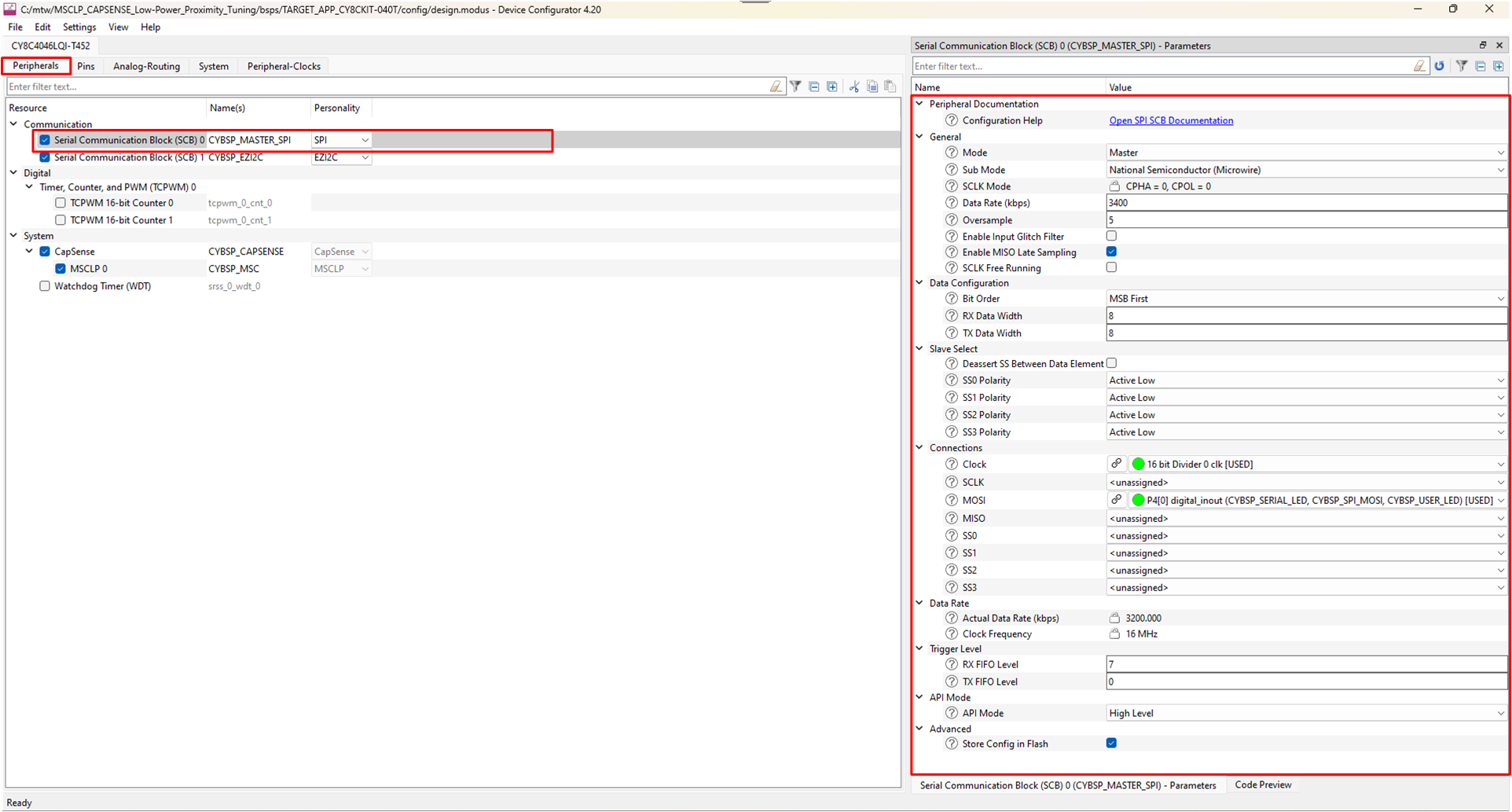Image resolution: width=1512 pixels, height=812 pixels.
Task: Collapse the Slave Select parameter group
Action: pos(919,348)
